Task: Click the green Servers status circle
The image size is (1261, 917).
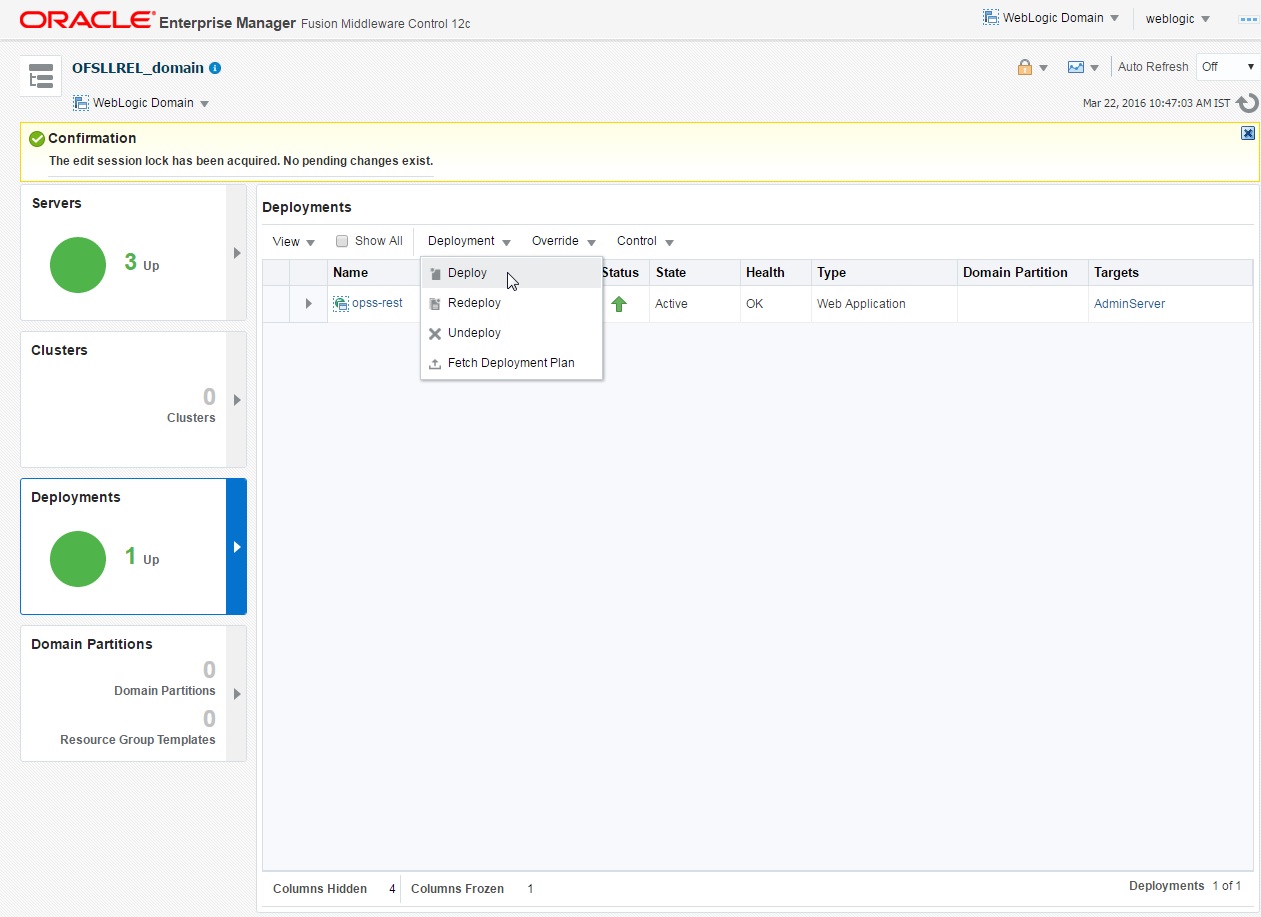Action: (78, 265)
